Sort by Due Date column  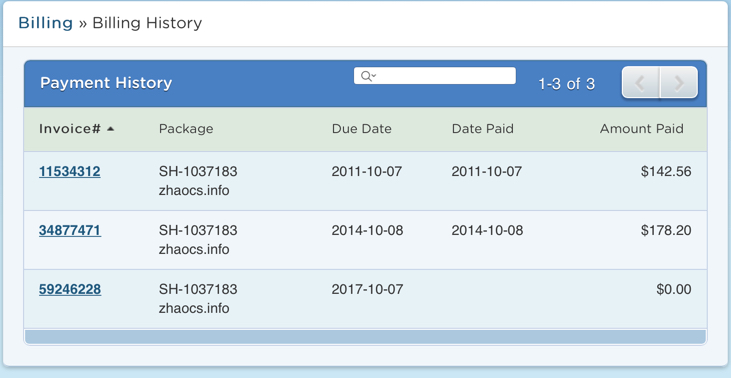[362, 129]
